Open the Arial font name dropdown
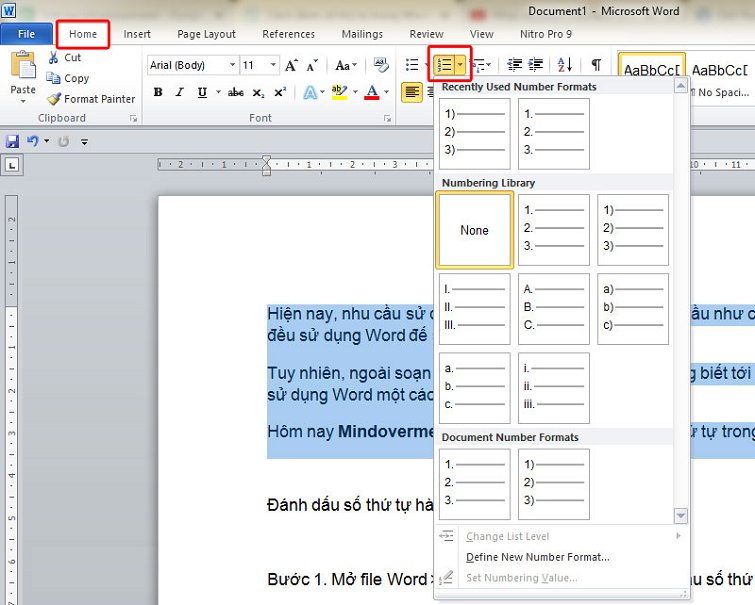Image resolution: width=755 pixels, height=605 pixels. click(232, 65)
